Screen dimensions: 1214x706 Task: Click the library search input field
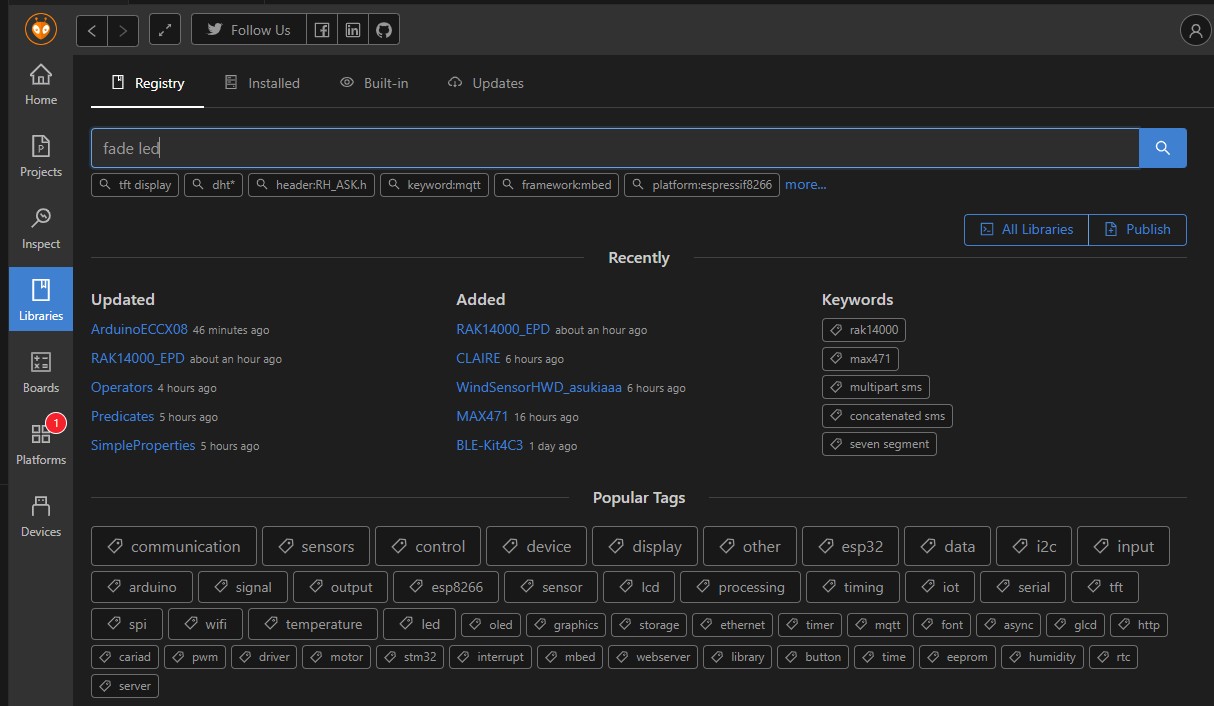[615, 148]
